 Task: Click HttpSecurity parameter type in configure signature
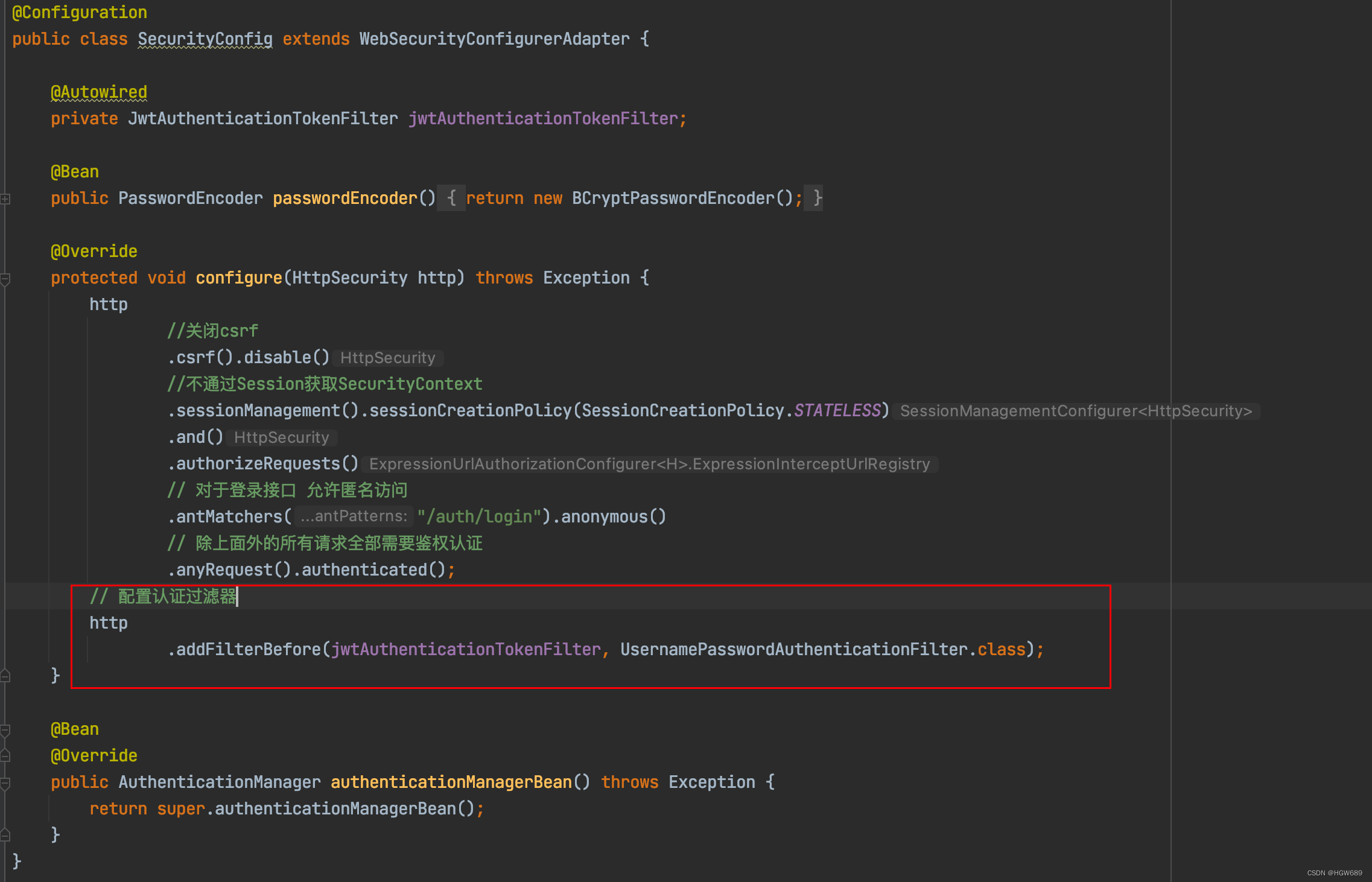coord(350,278)
